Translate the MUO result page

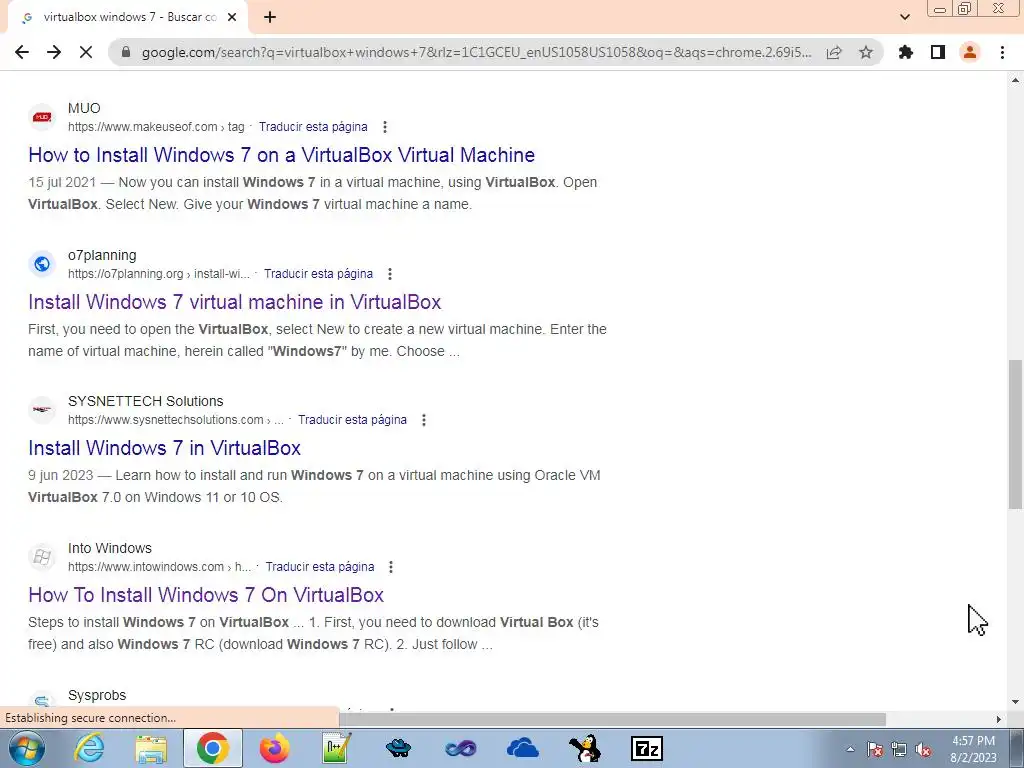(x=313, y=127)
